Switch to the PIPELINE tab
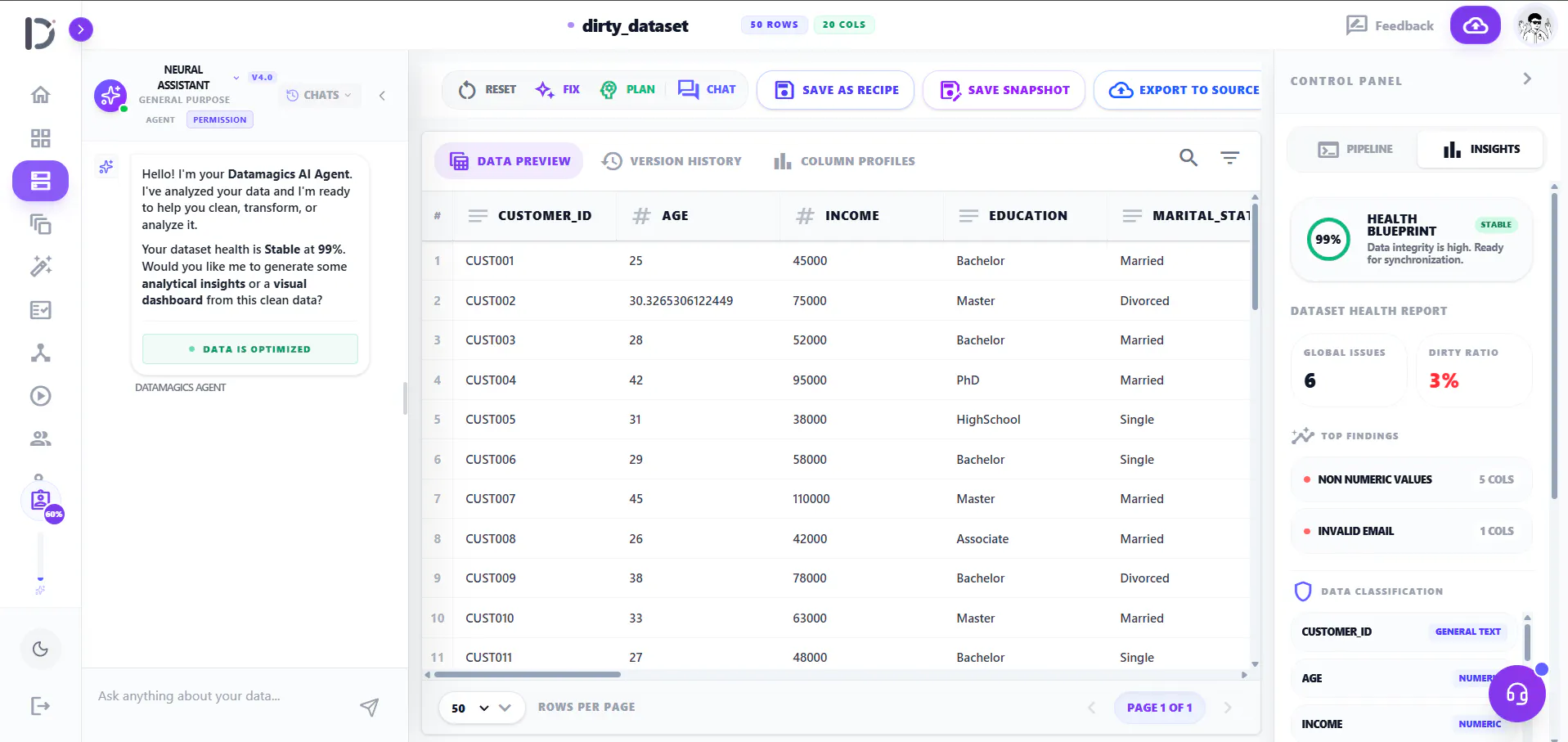The height and width of the screenshot is (742, 1568). 1355,149
